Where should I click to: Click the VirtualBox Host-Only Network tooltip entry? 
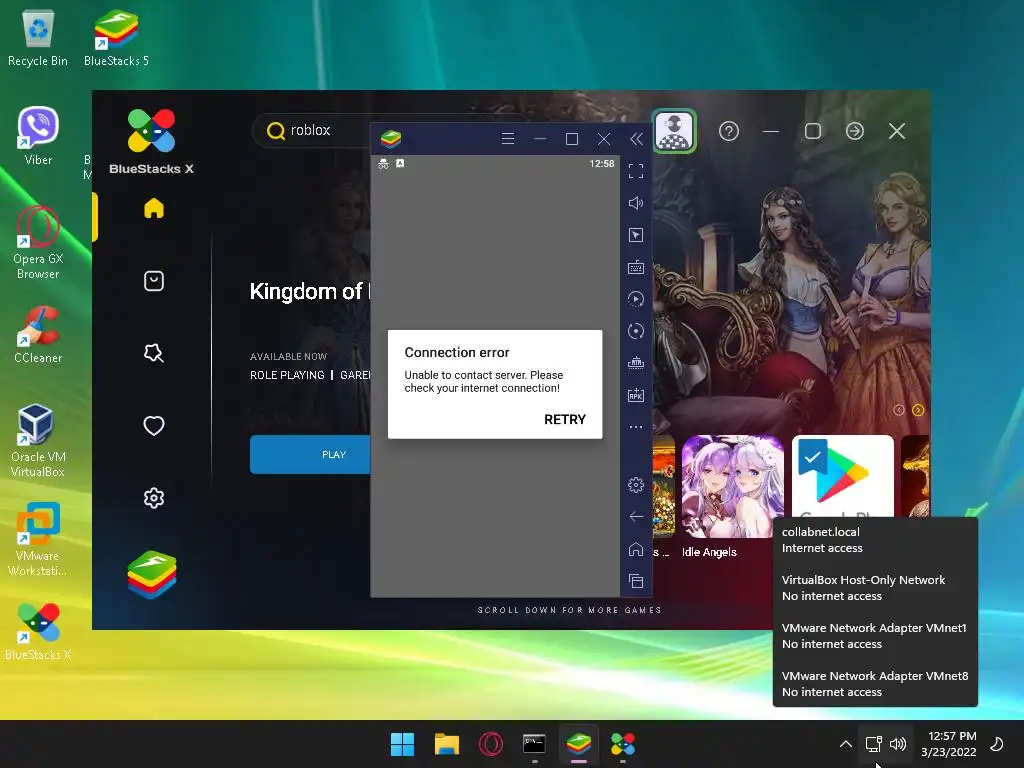point(863,588)
